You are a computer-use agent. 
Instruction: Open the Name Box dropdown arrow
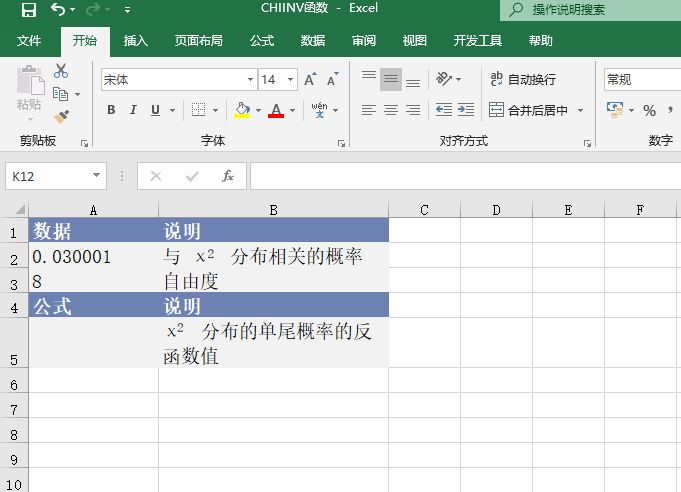pos(97,176)
